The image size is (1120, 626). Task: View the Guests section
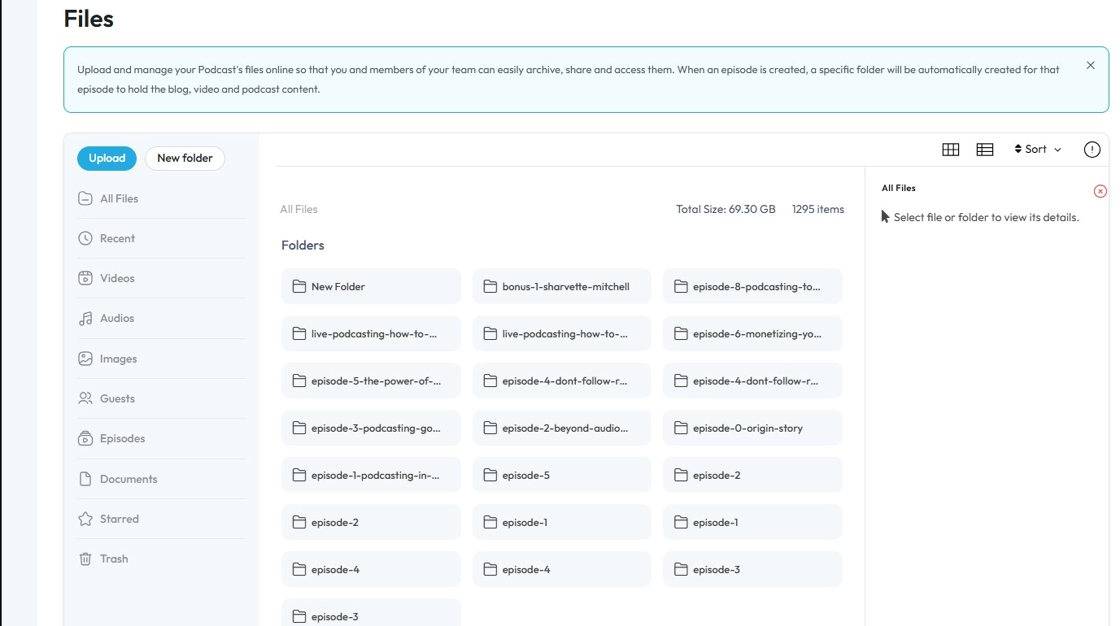pos(116,398)
